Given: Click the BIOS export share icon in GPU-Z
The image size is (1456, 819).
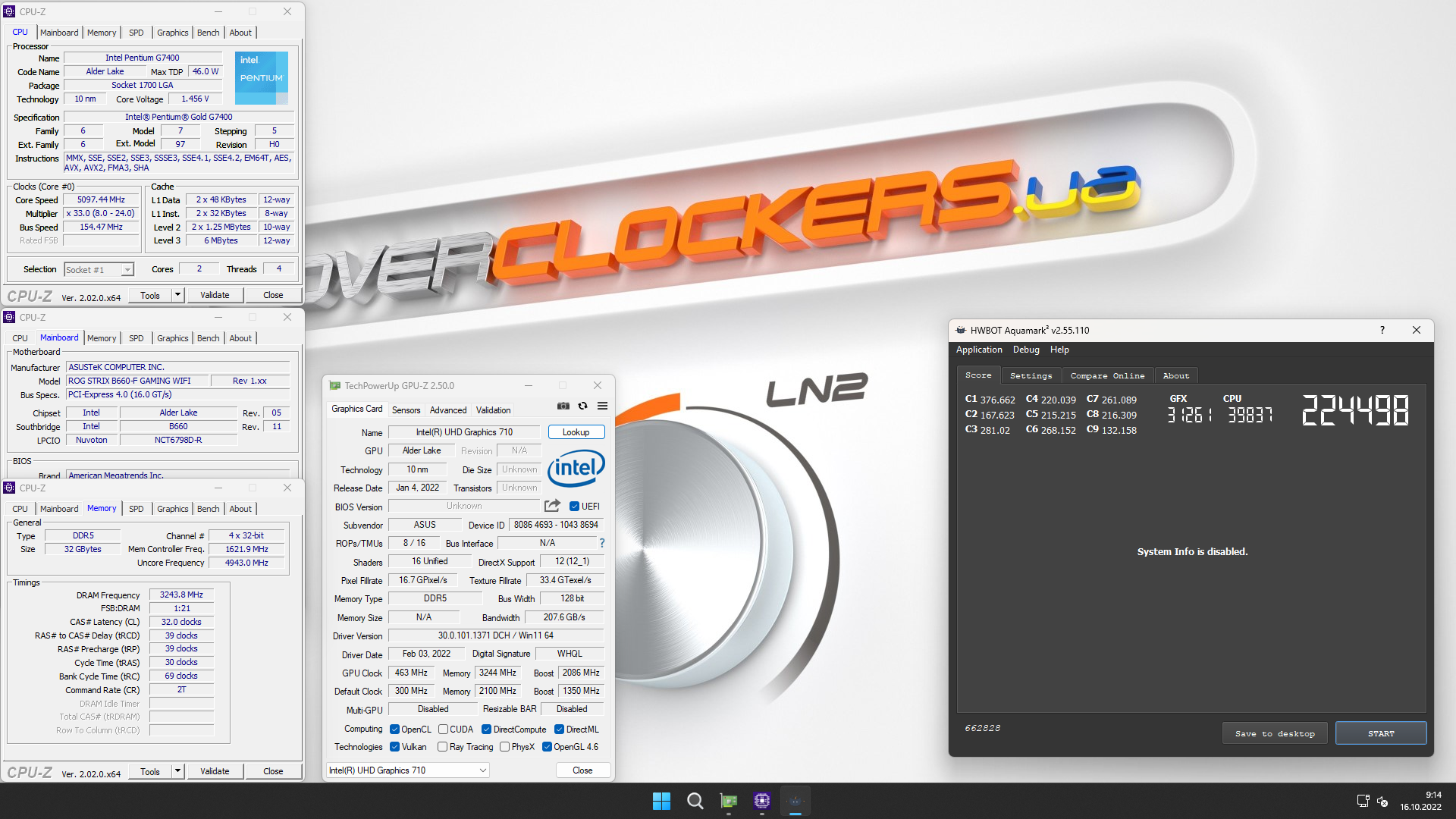Looking at the screenshot, I should click(552, 506).
